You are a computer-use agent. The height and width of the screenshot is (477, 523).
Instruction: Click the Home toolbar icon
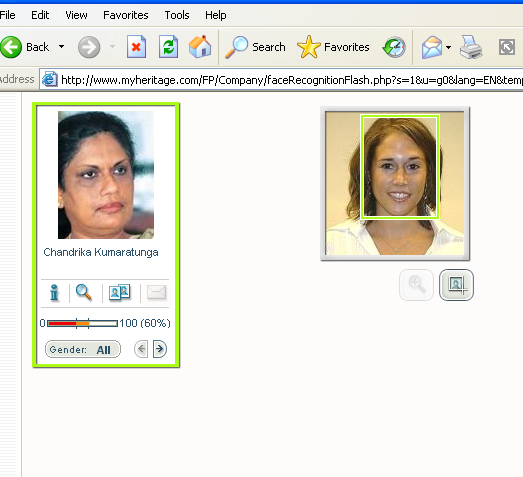[200, 47]
